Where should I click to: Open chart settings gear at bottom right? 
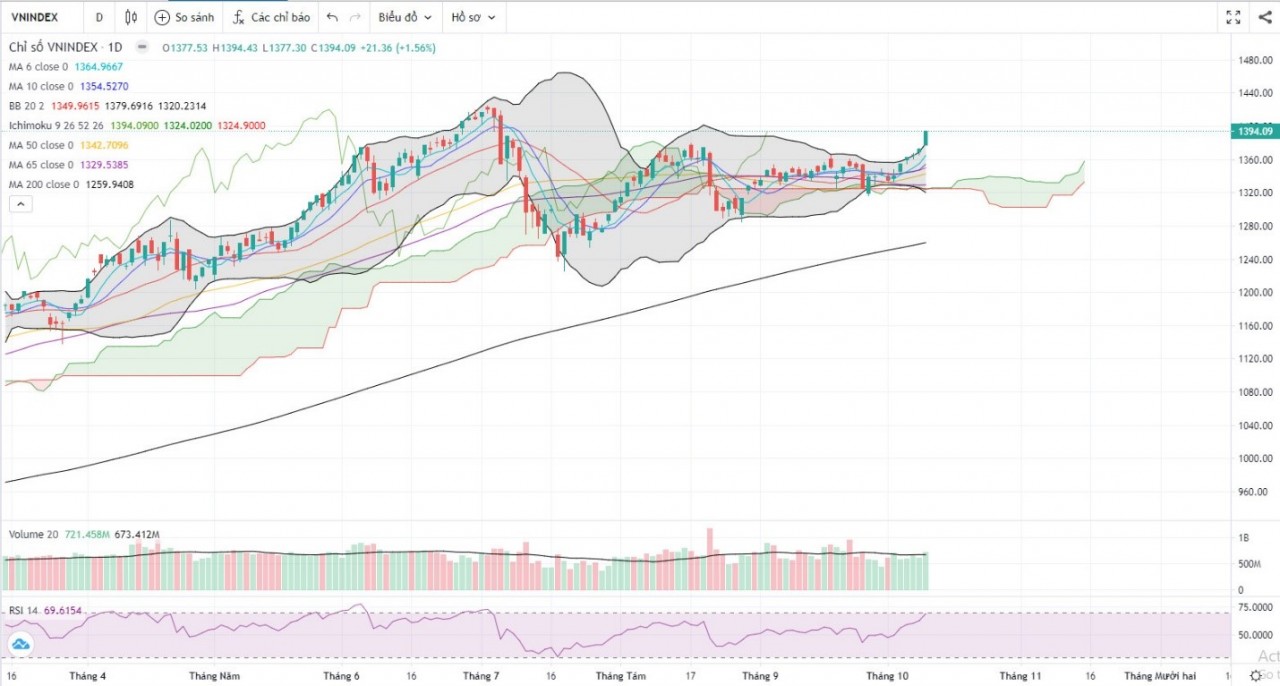coord(1255,677)
